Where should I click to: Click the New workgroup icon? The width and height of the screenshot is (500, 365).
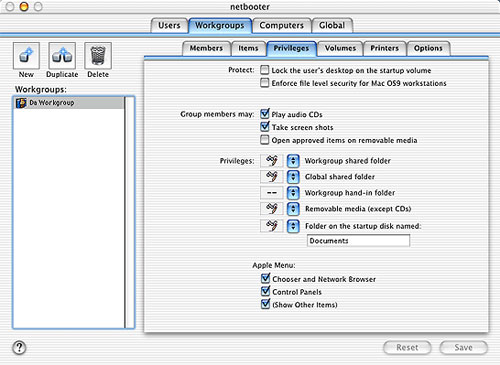tap(26, 55)
